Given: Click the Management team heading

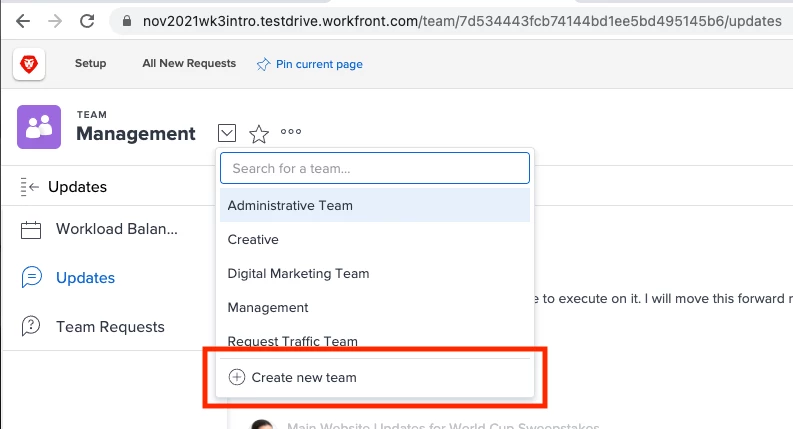Looking at the screenshot, I should pyautogui.click(x=136, y=134).
